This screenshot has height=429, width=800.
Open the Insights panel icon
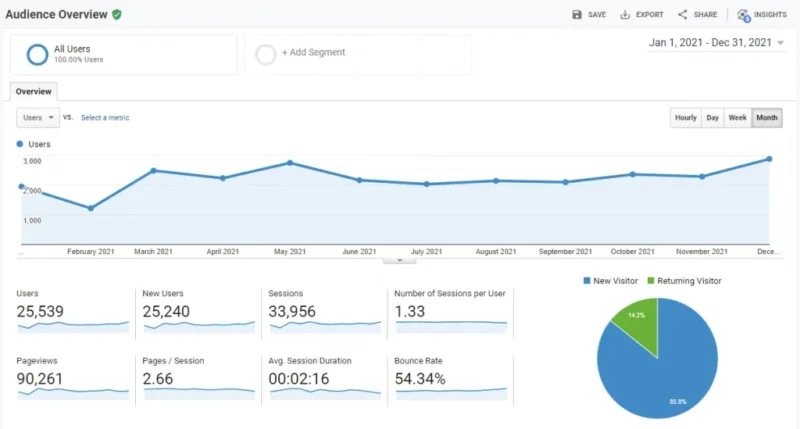[x=743, y=15]
